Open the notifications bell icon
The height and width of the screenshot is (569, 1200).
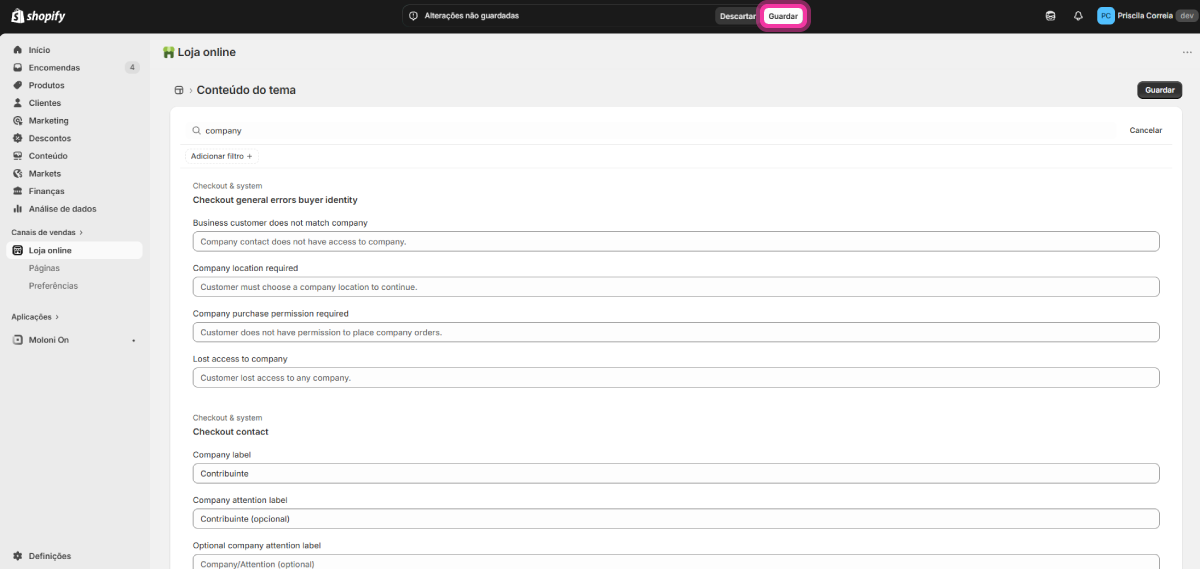pyautogui.click(x=1078, y=16)
